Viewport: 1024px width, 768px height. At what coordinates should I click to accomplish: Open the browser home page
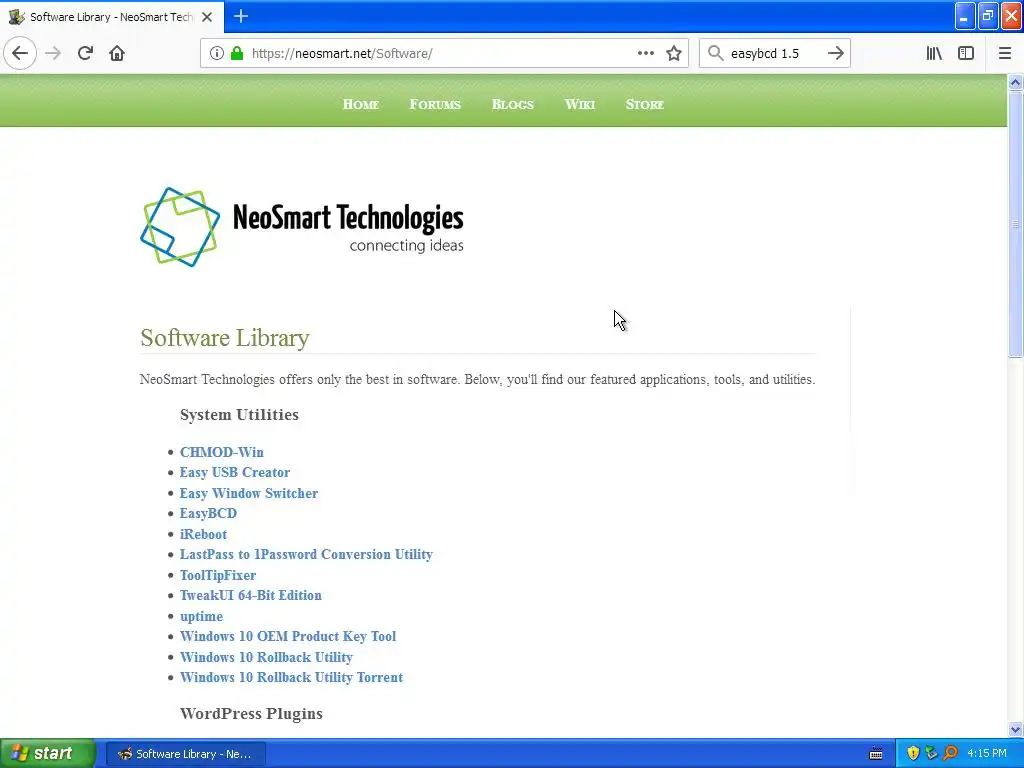[x=117, y=54]
